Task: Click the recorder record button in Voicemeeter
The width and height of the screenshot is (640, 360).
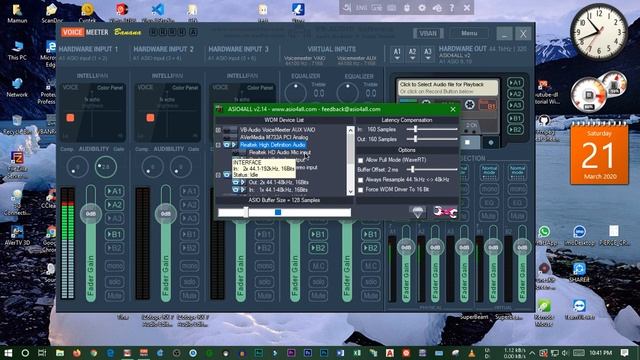Action: [491, 142]
